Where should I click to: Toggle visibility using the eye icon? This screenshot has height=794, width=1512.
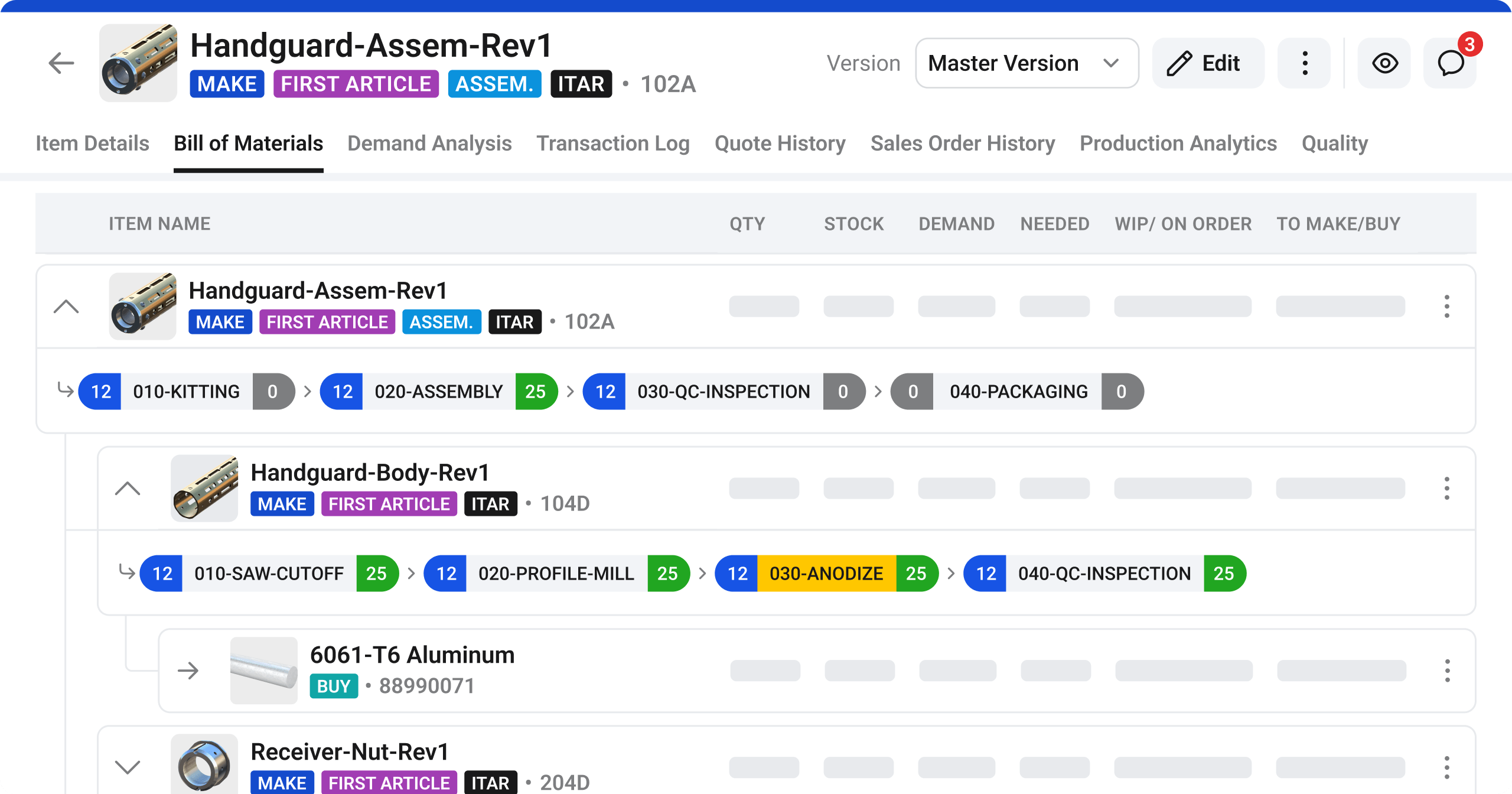pyautogui.click(x=1384, y=63)
